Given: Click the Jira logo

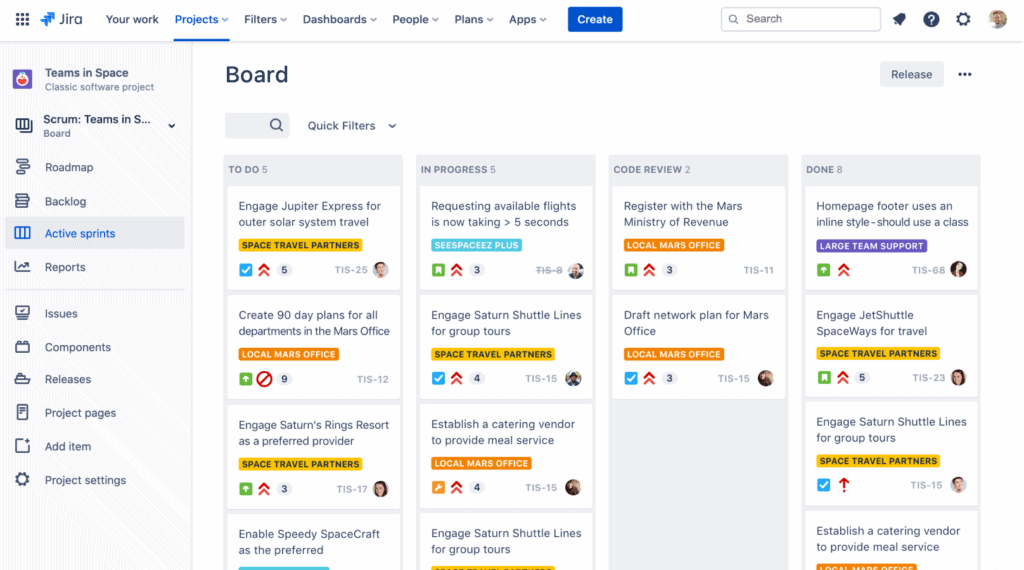Looking at the screenshot, I should click(61, 19).
